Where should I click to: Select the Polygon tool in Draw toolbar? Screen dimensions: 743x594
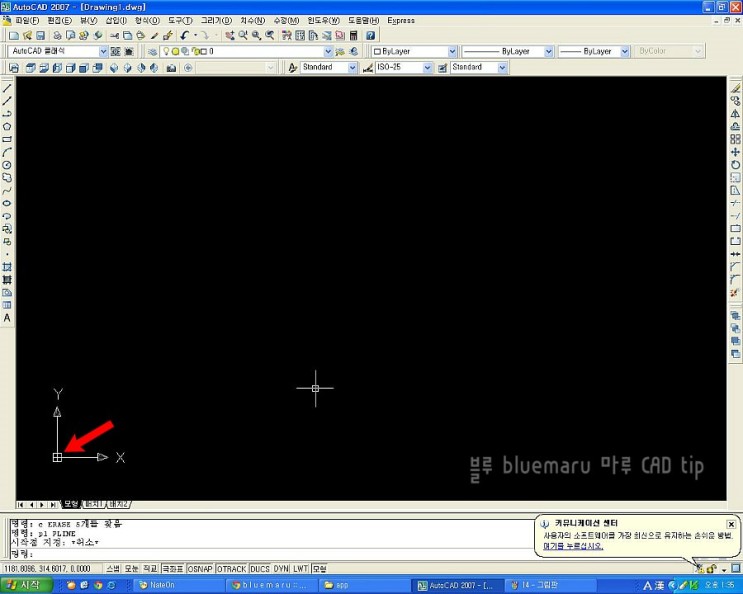[7, 126]
